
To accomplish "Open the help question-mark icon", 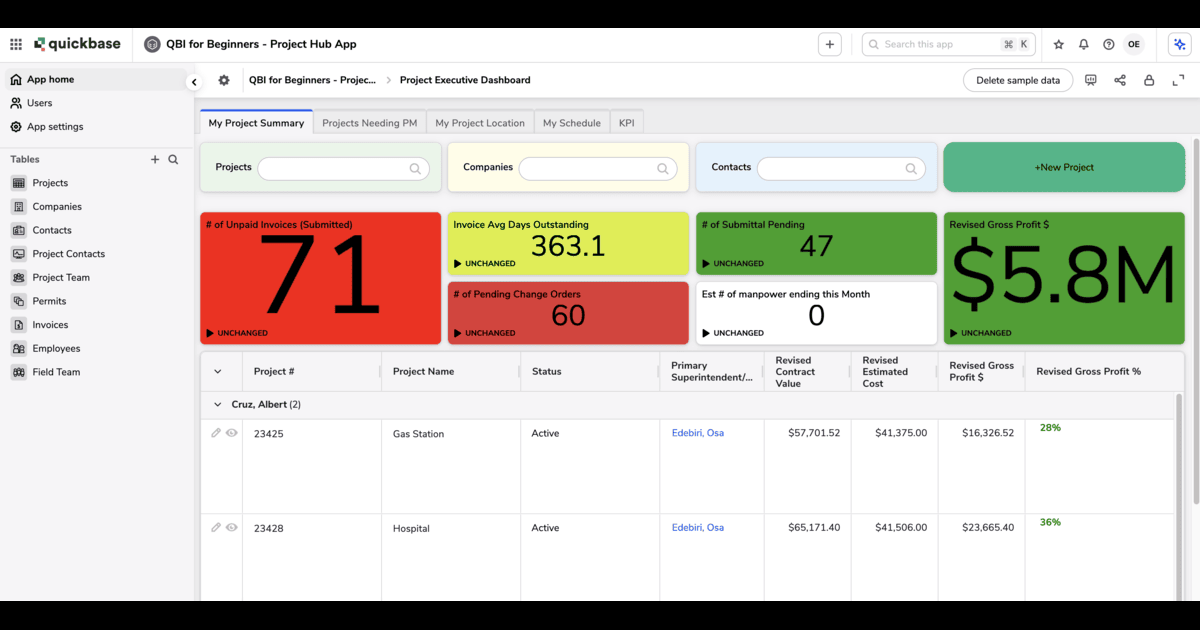I will click(x=1109, y=44).
